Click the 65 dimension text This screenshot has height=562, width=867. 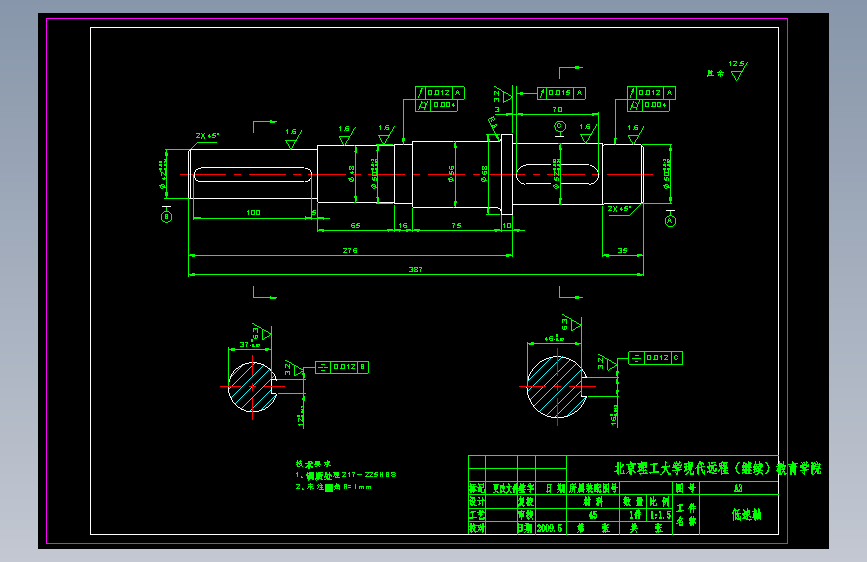point(356,226)
